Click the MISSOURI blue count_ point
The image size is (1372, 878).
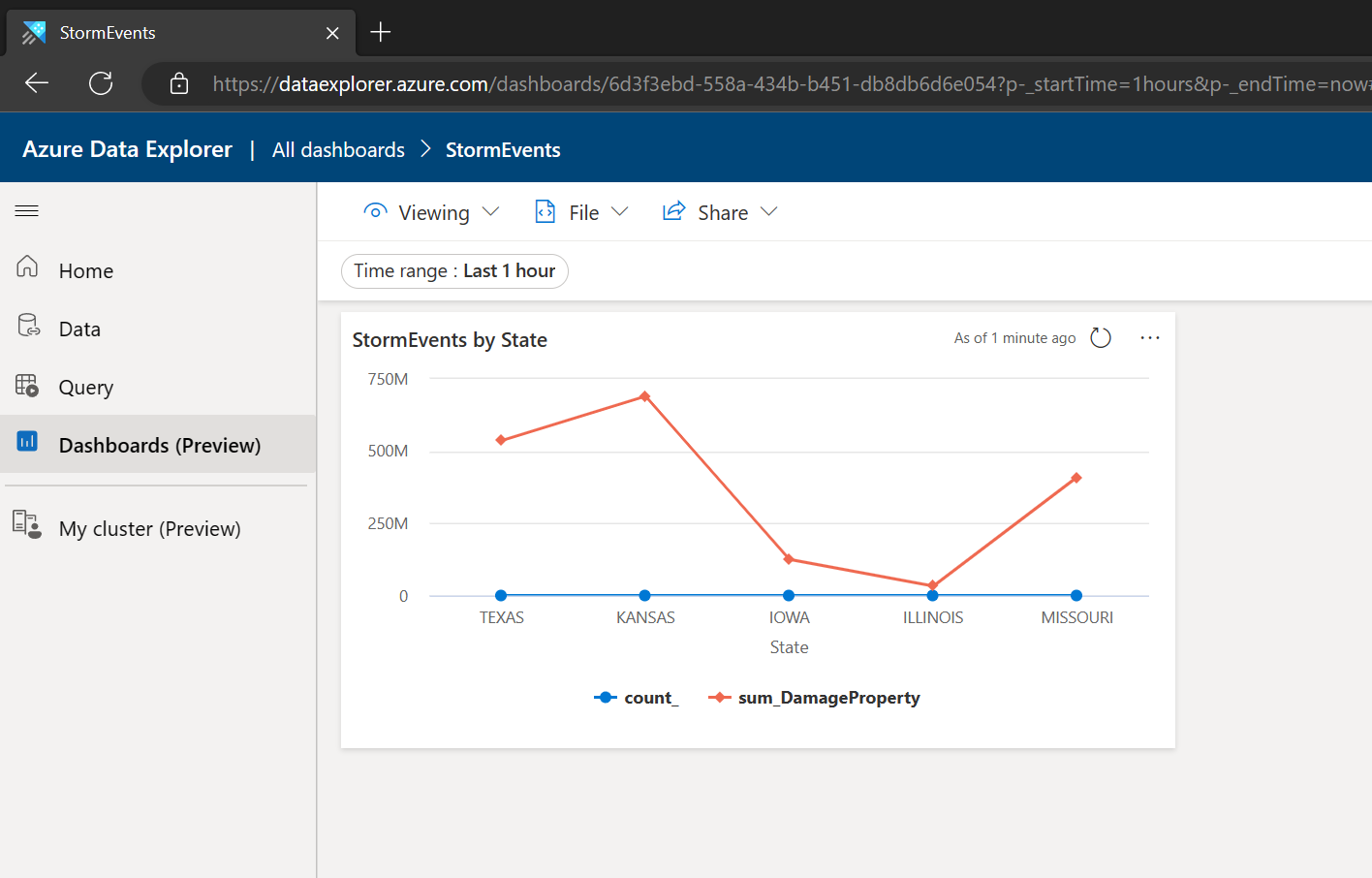(x=1076, y=596)
